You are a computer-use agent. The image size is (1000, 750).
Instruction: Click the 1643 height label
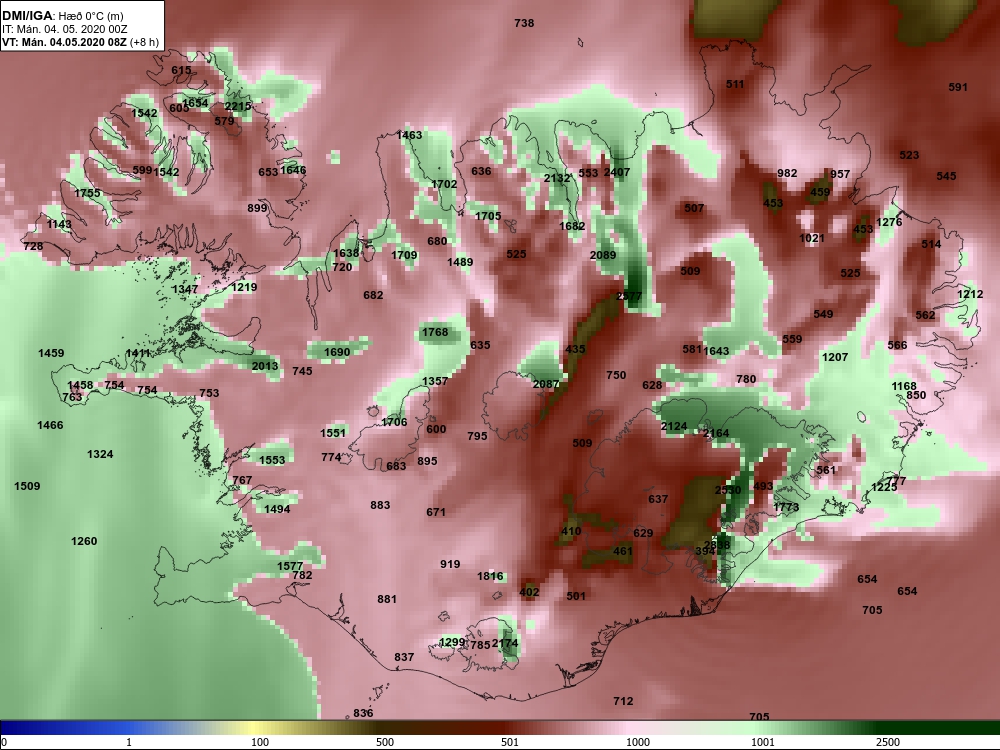click(x=716, y=351)
